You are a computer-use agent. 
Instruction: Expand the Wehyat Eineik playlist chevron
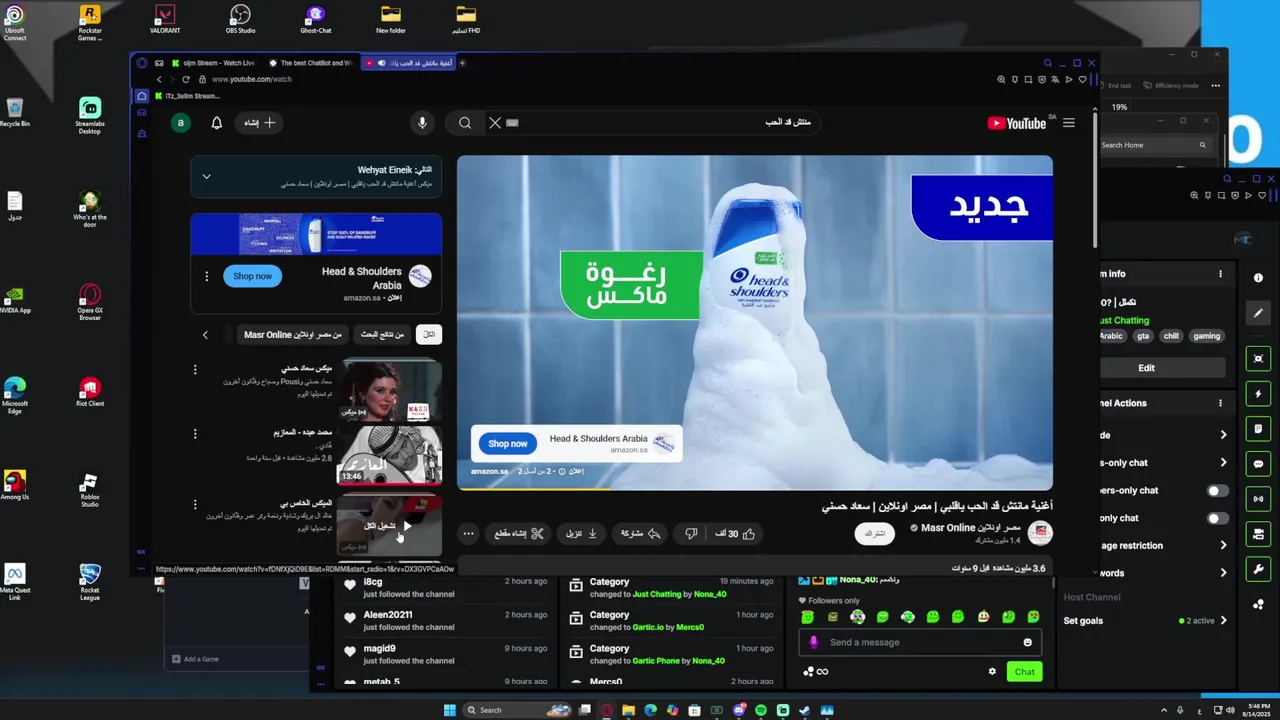[206, 177]
